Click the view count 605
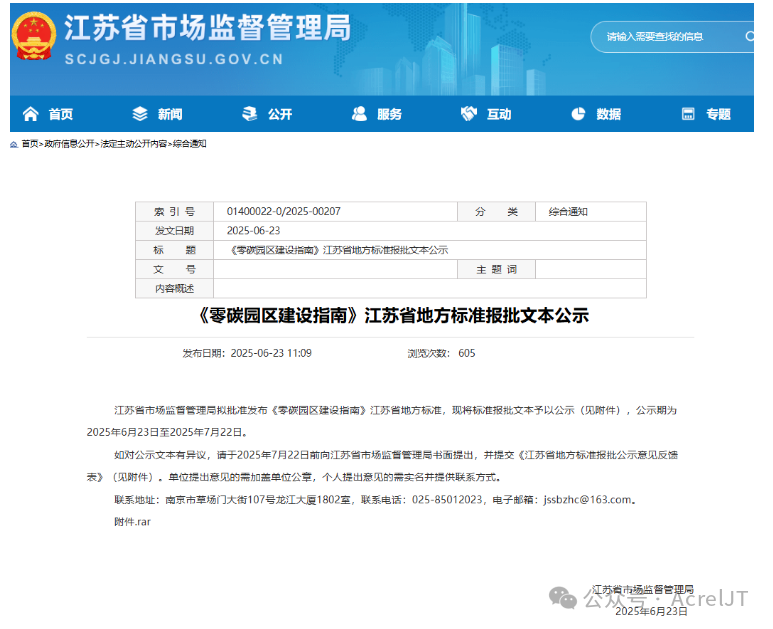The width and height of the screenshot is (773, 629). (466, 353)
